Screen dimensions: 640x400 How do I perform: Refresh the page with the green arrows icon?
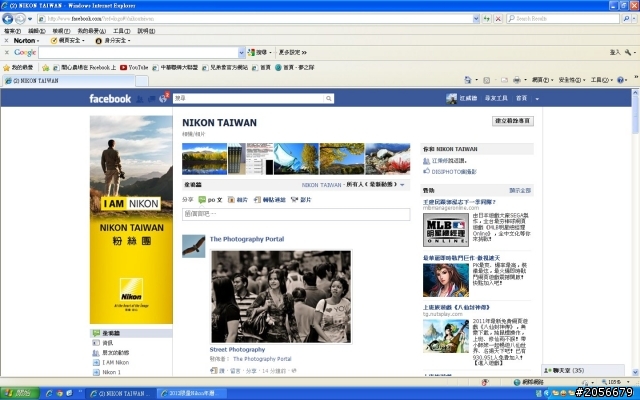click(x=486, y=18)
